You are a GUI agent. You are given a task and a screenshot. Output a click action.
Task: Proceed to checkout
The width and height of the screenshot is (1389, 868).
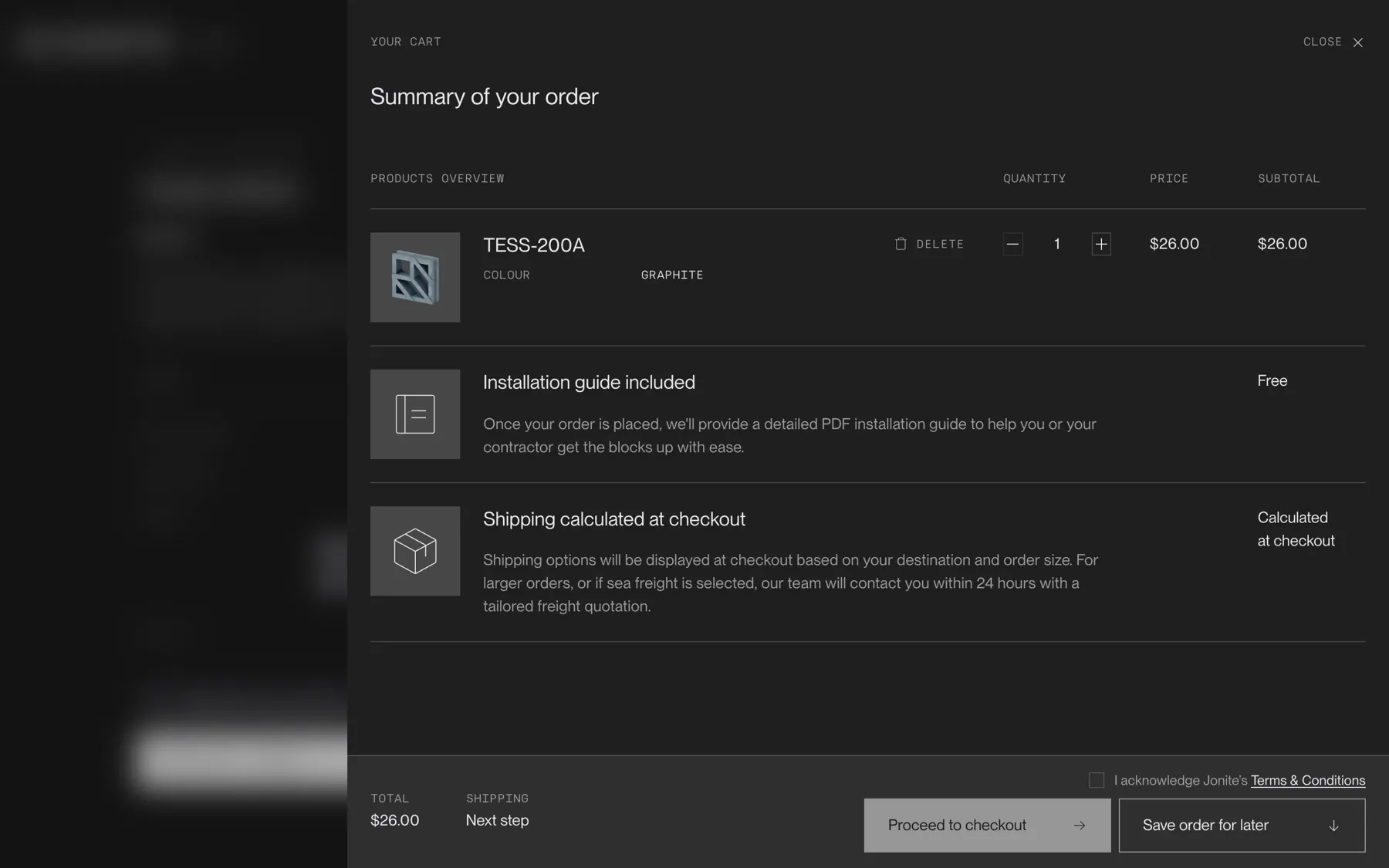pyautogui.click(x=987, y=826)
